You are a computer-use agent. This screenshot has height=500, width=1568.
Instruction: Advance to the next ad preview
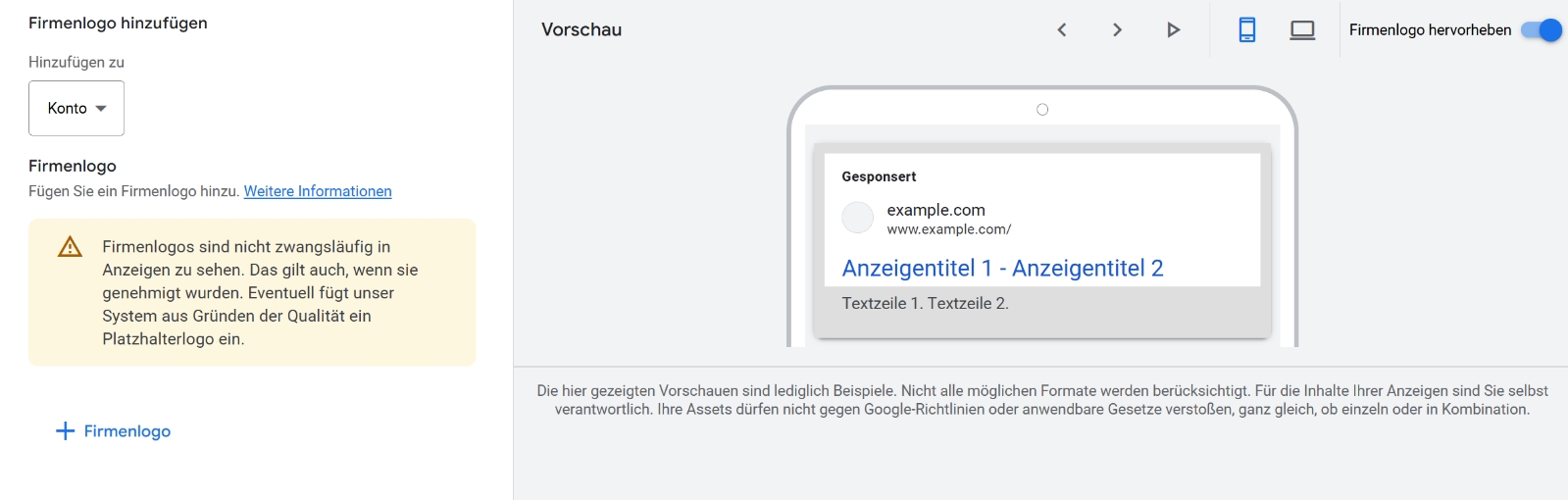click(1117, 30)
